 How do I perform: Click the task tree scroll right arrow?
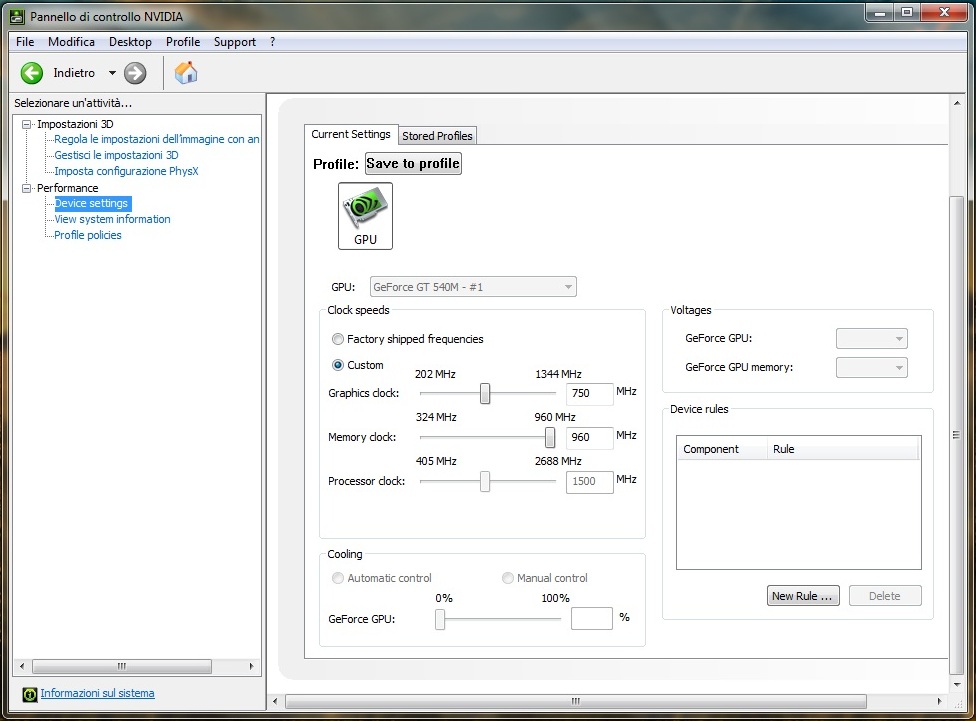(251, 666)
